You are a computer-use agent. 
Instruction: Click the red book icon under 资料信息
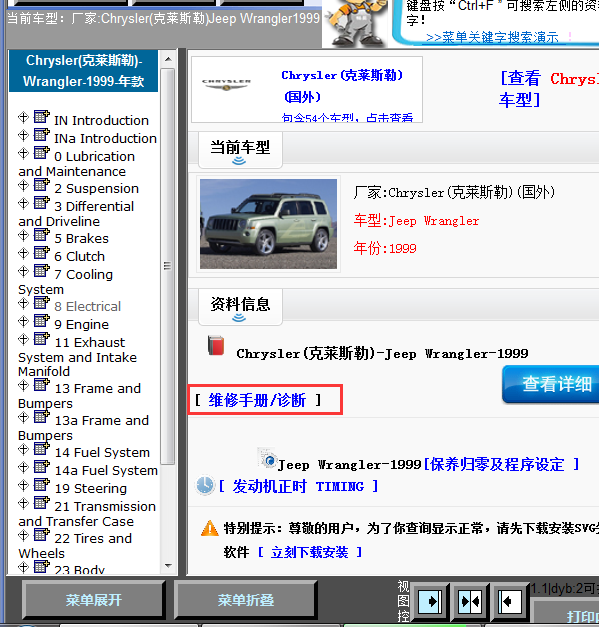coord(216,345)
